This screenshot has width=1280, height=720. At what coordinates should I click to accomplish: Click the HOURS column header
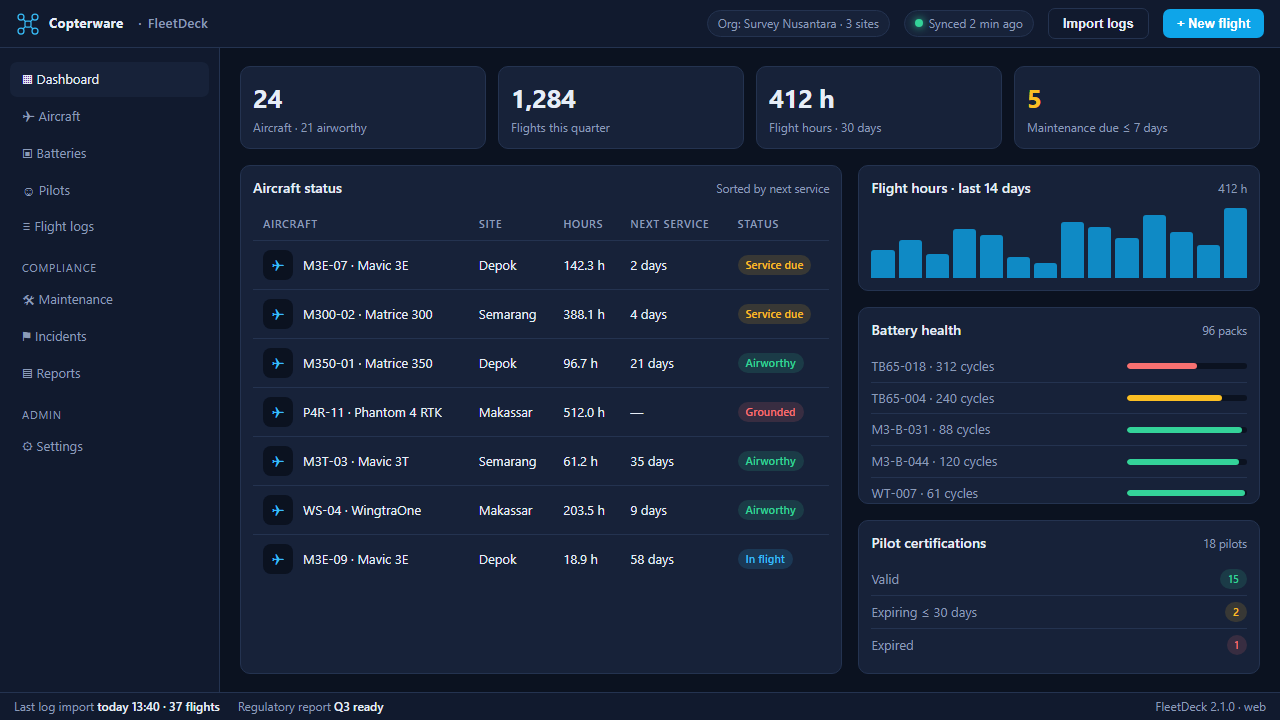(583, 224)
